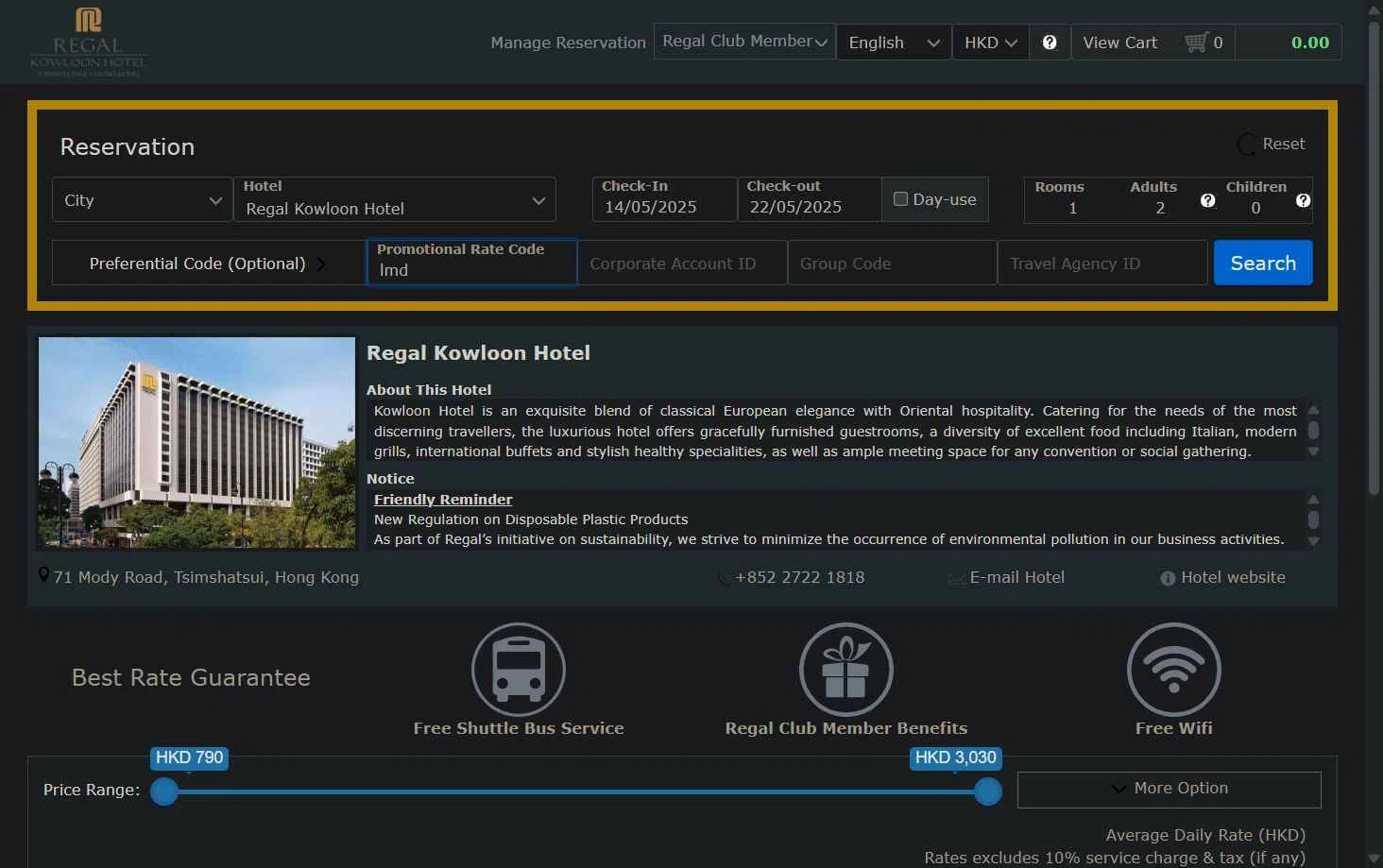Open the English language dropdown

point(894,43)
